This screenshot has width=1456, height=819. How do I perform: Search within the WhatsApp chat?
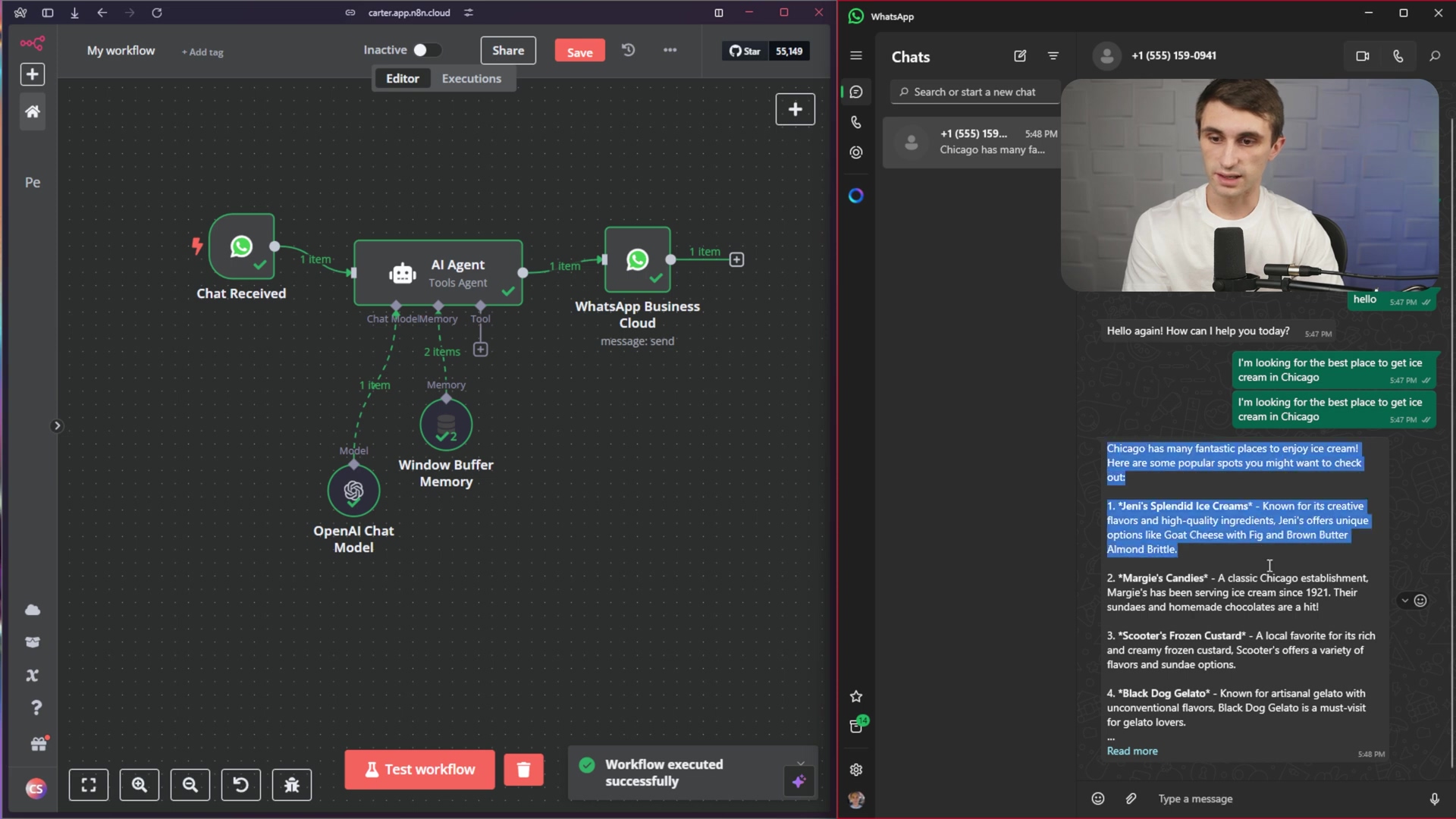pyautogui.click(x=1434, y=56)
